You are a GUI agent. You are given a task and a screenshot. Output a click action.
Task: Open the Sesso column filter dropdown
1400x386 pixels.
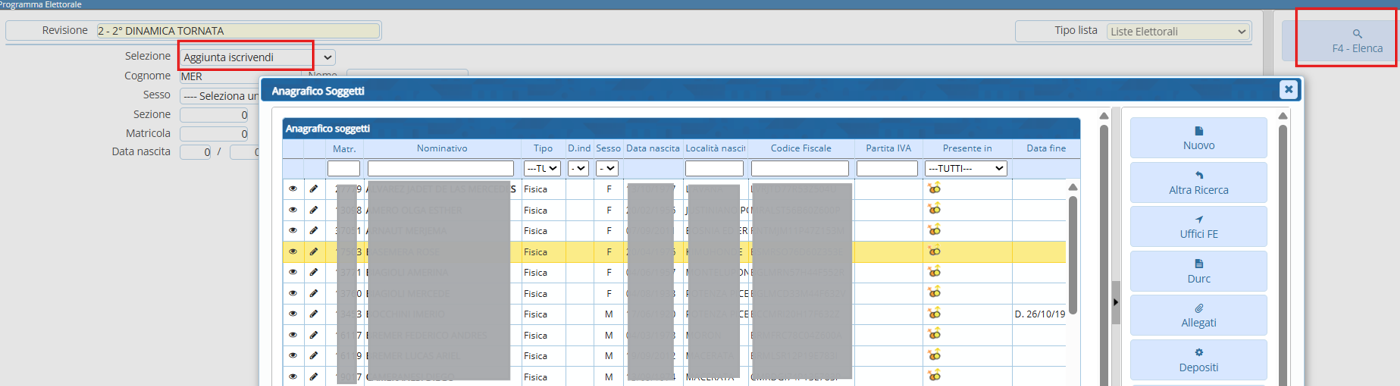click(607, 168)
